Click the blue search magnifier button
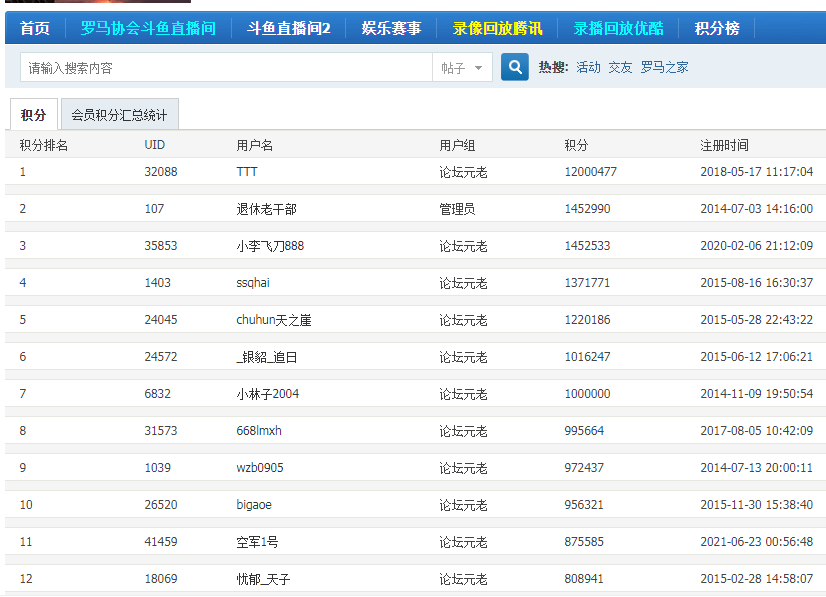The width and height of the screenshot is (826, 597). 514,67
